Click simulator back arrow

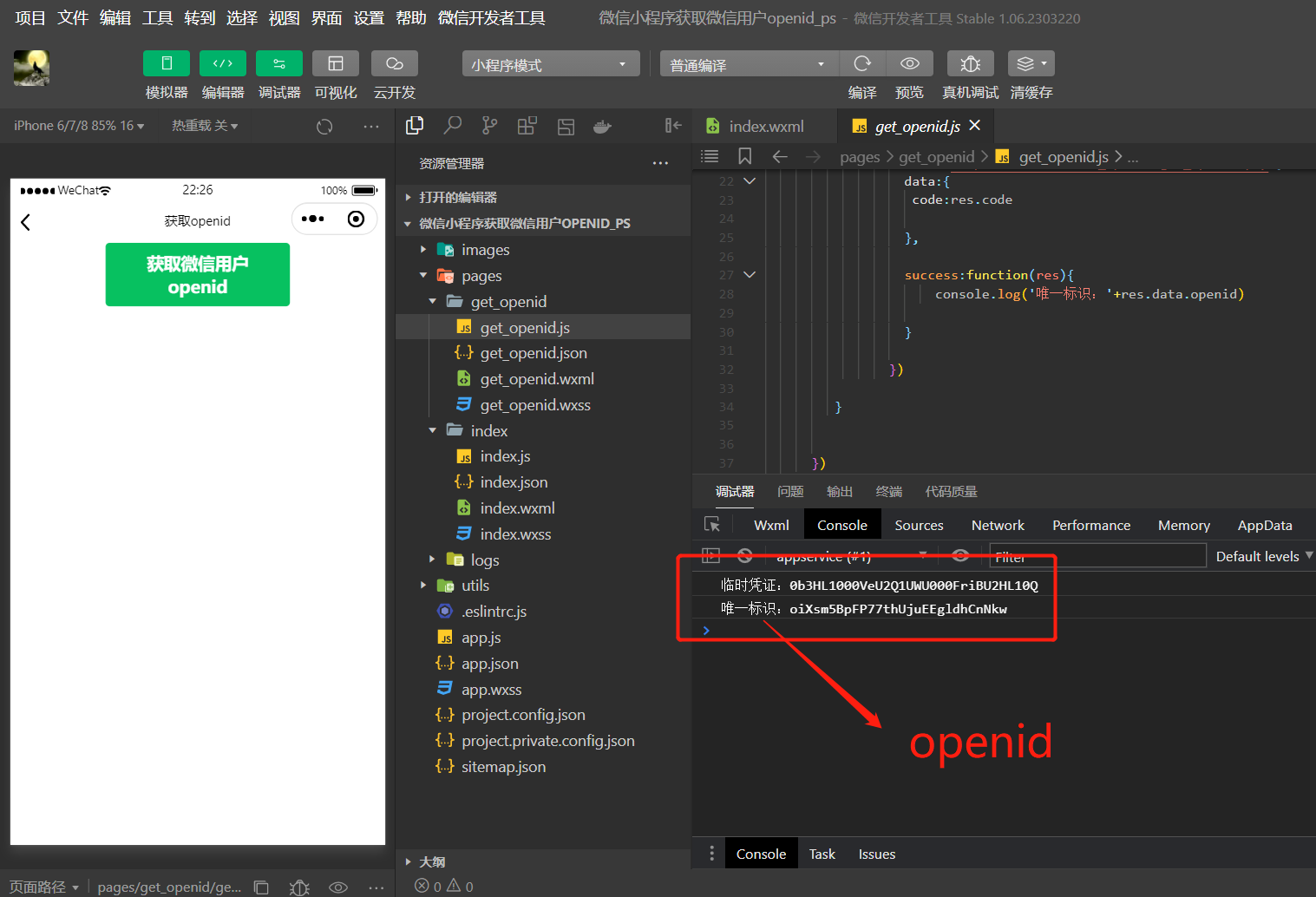coord(25,222)
